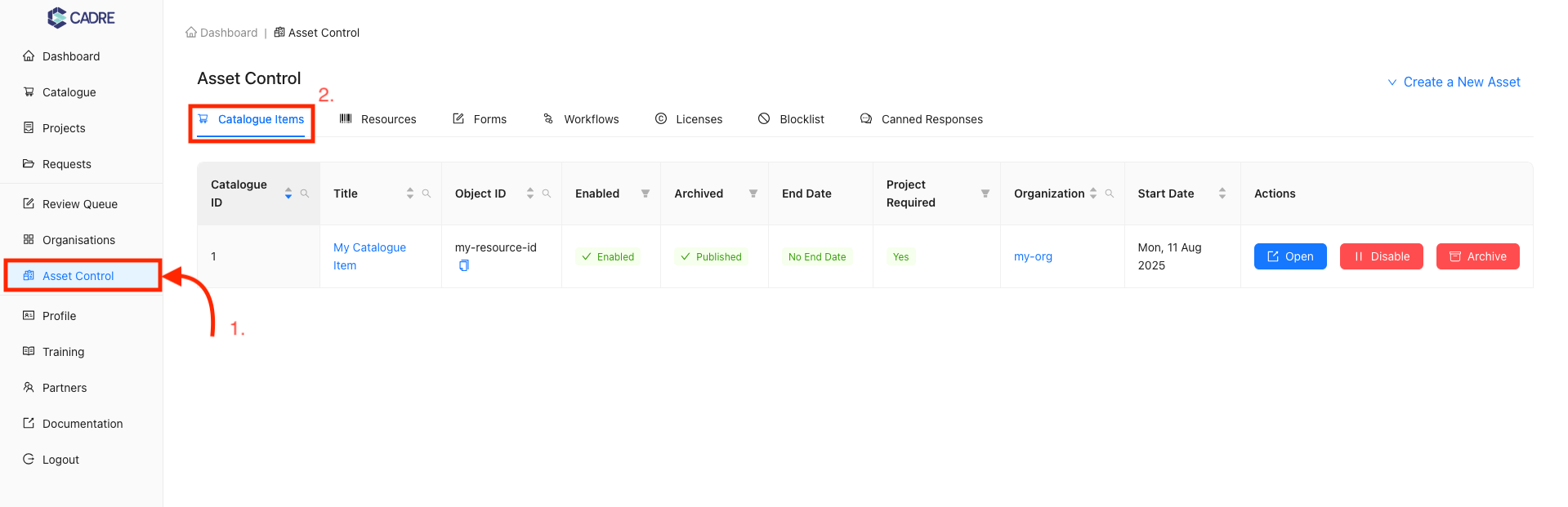This screenshot has height=507, width=1568.
Task: Click the Asset Control breadcrumb
Action: coord(317,33)
